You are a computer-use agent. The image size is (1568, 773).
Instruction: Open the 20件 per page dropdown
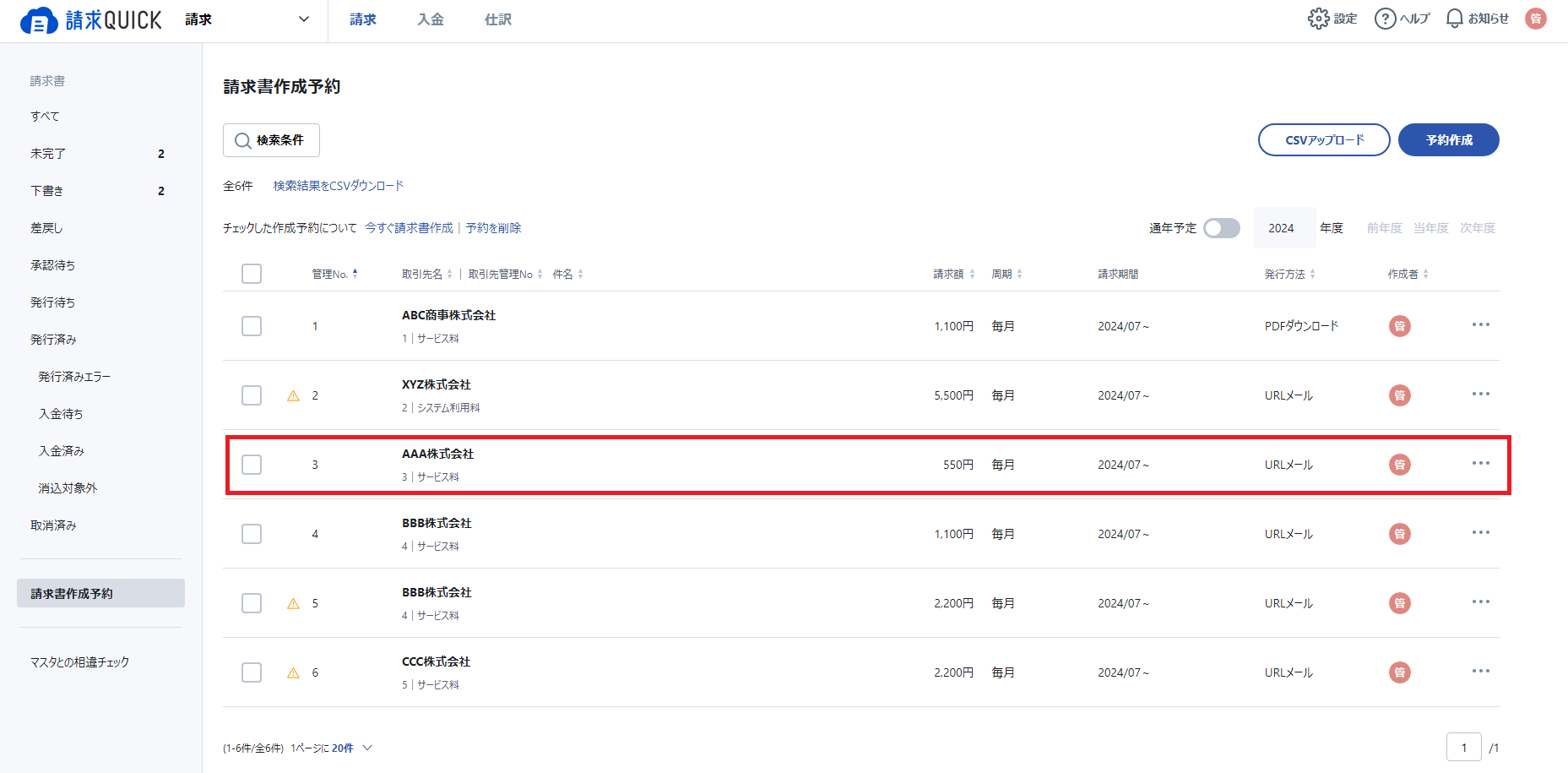point(351,748)
